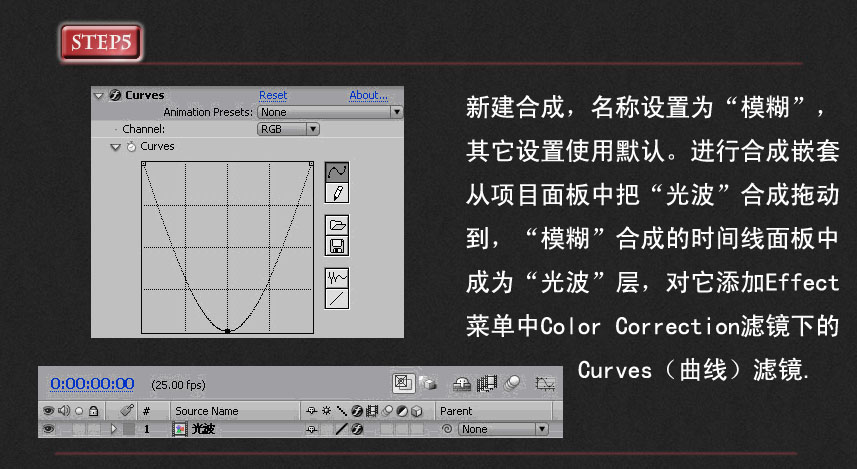Screen dimensions: 857x469
Task: Select the top-right curve control point
Action: tap(311, 163)
